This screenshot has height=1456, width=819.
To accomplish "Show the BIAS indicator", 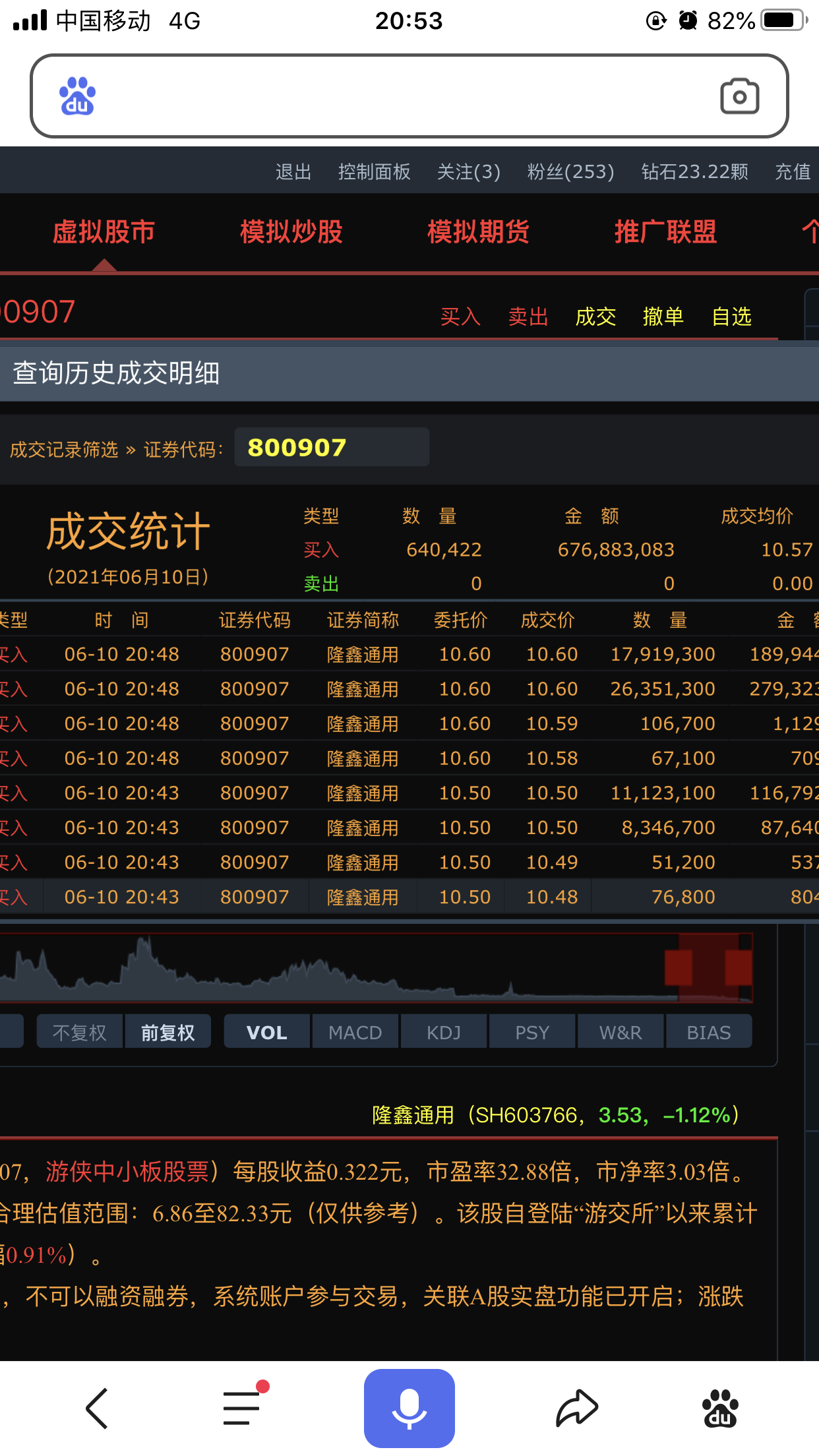I will [x=708, y=1032].
